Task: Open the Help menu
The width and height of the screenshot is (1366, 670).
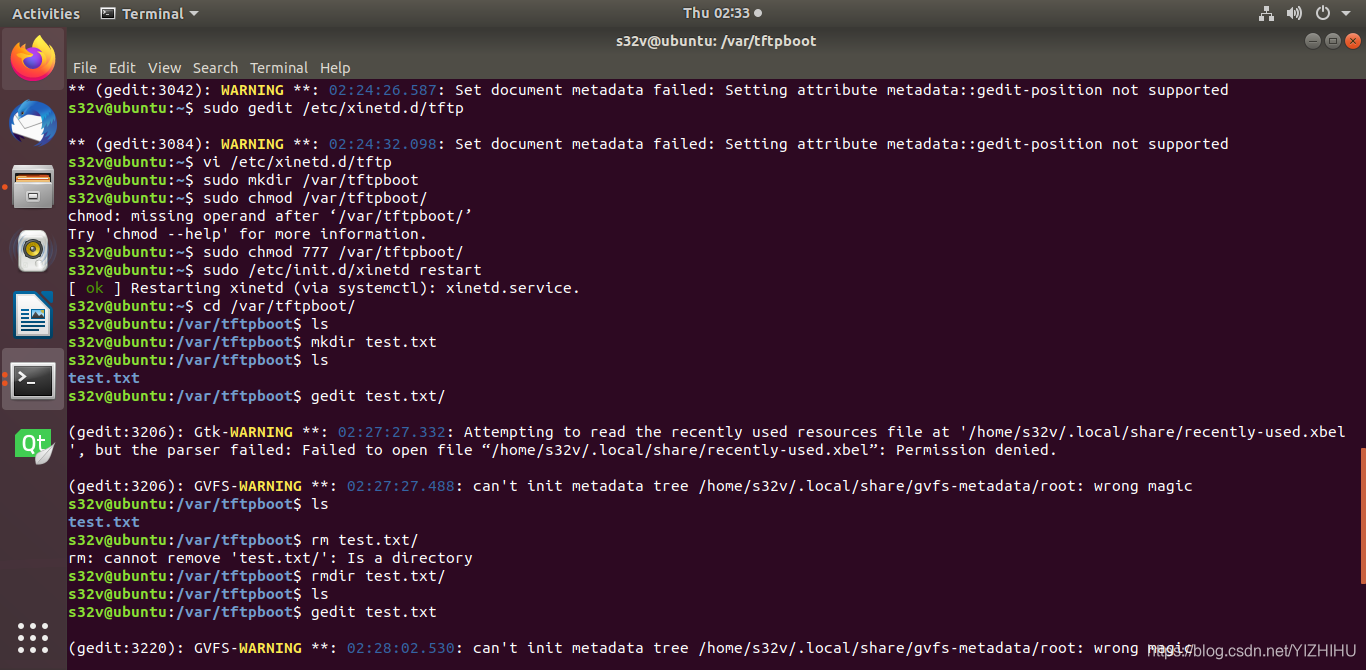Action: click(x=335, y=68)
